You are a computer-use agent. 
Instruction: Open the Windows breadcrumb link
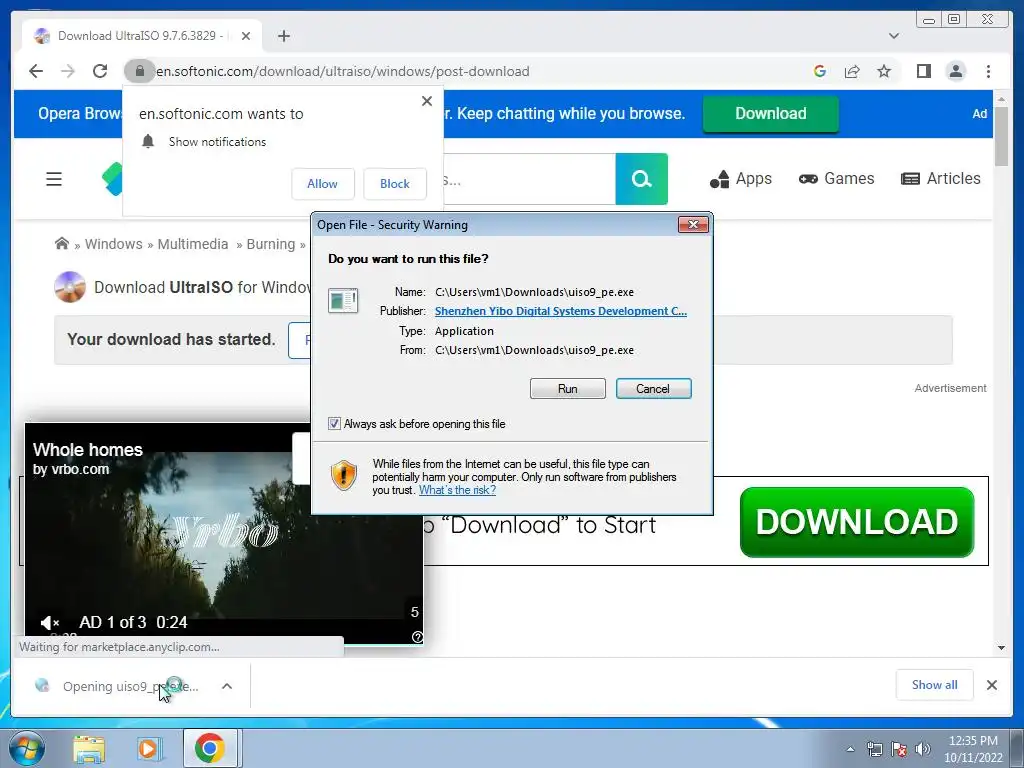pyautogui.click(x=114, y=244)
